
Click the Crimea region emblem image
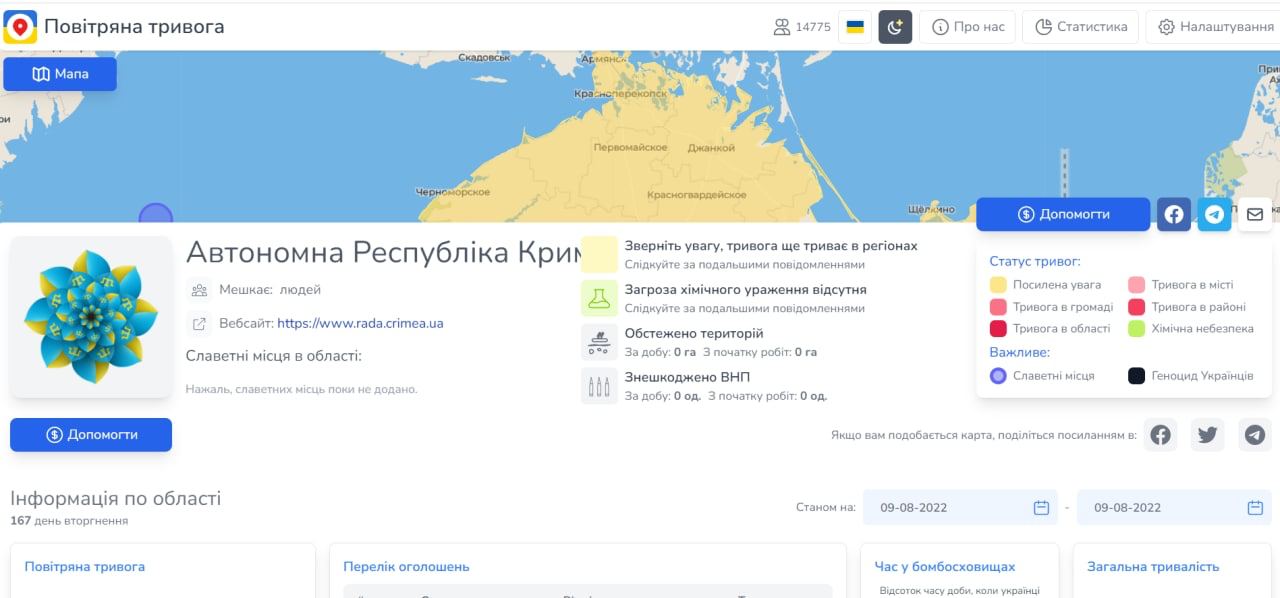[91, 317]
